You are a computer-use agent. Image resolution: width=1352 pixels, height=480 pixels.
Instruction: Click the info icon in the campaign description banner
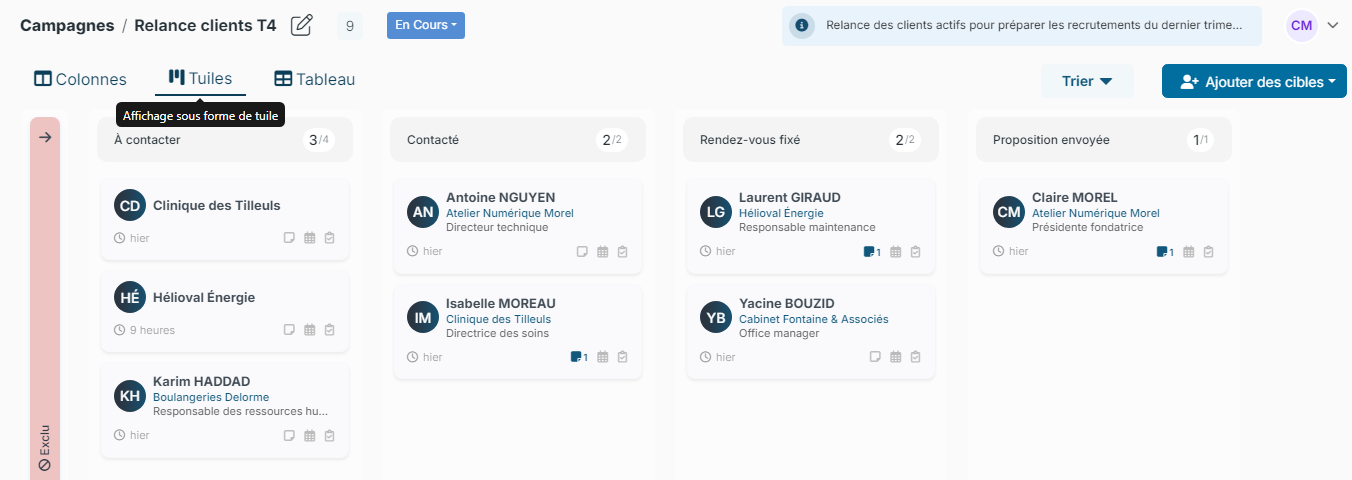click(801, 26)
